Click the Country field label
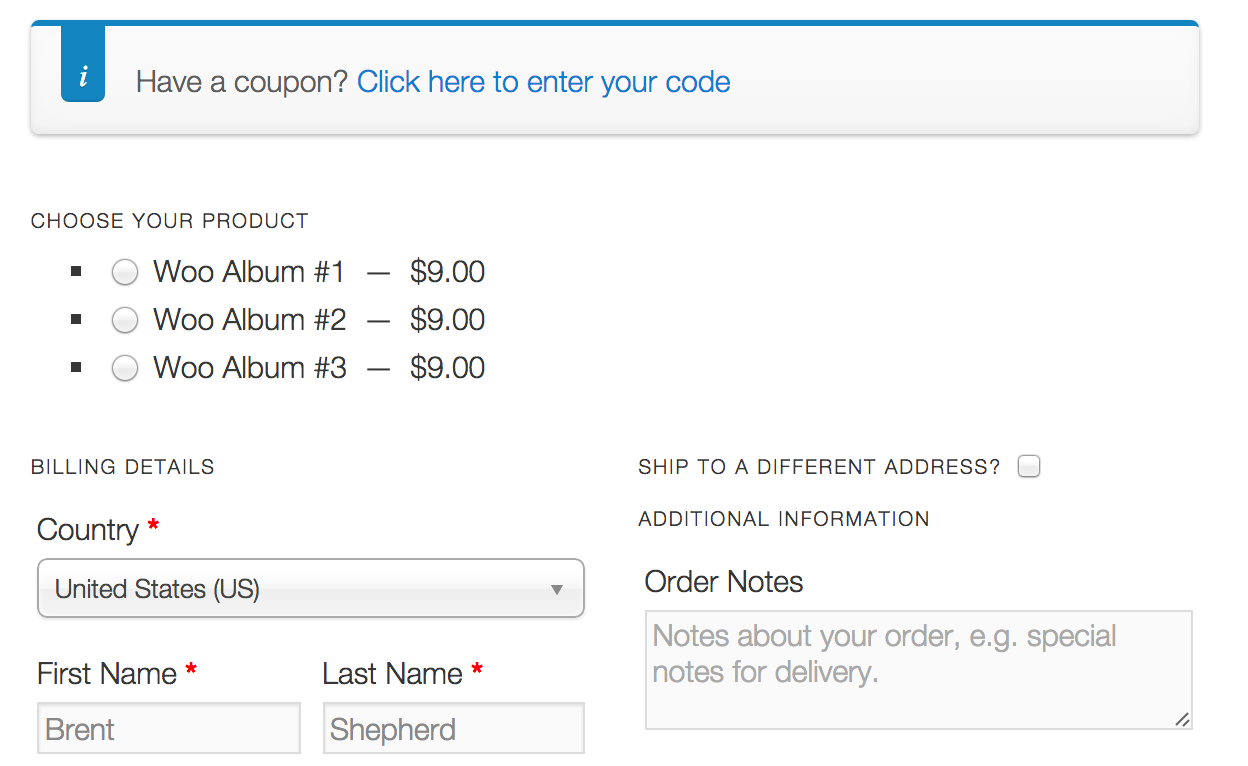This screenshot has width=1248, height=766. click(88, 530)
